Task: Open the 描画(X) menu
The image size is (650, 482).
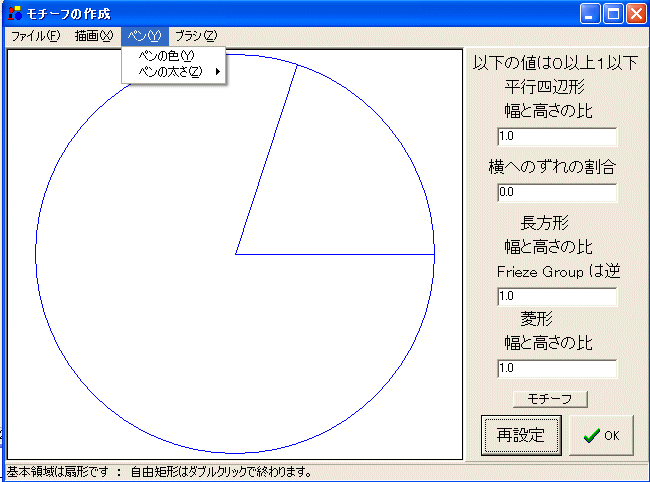Action: coord(94,36)
